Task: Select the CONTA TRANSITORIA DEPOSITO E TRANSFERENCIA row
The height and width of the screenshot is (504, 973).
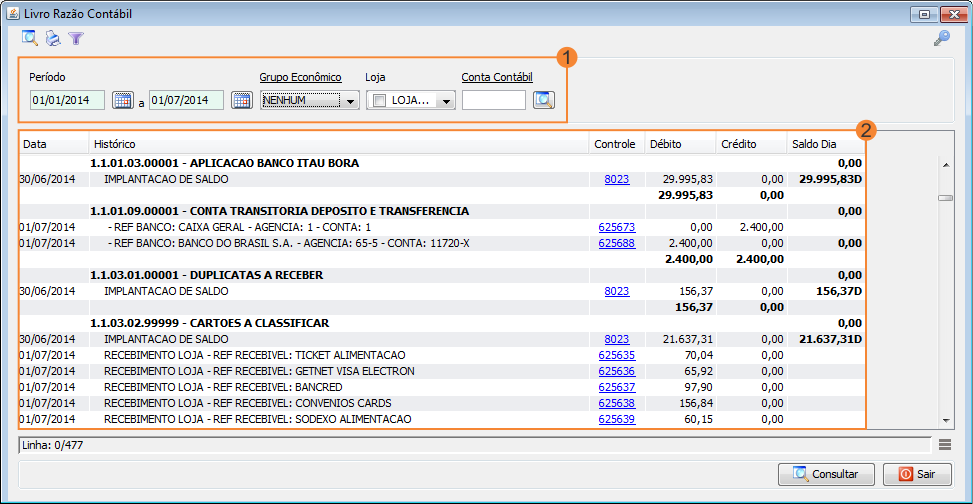Action: click(x=442, y=212)
